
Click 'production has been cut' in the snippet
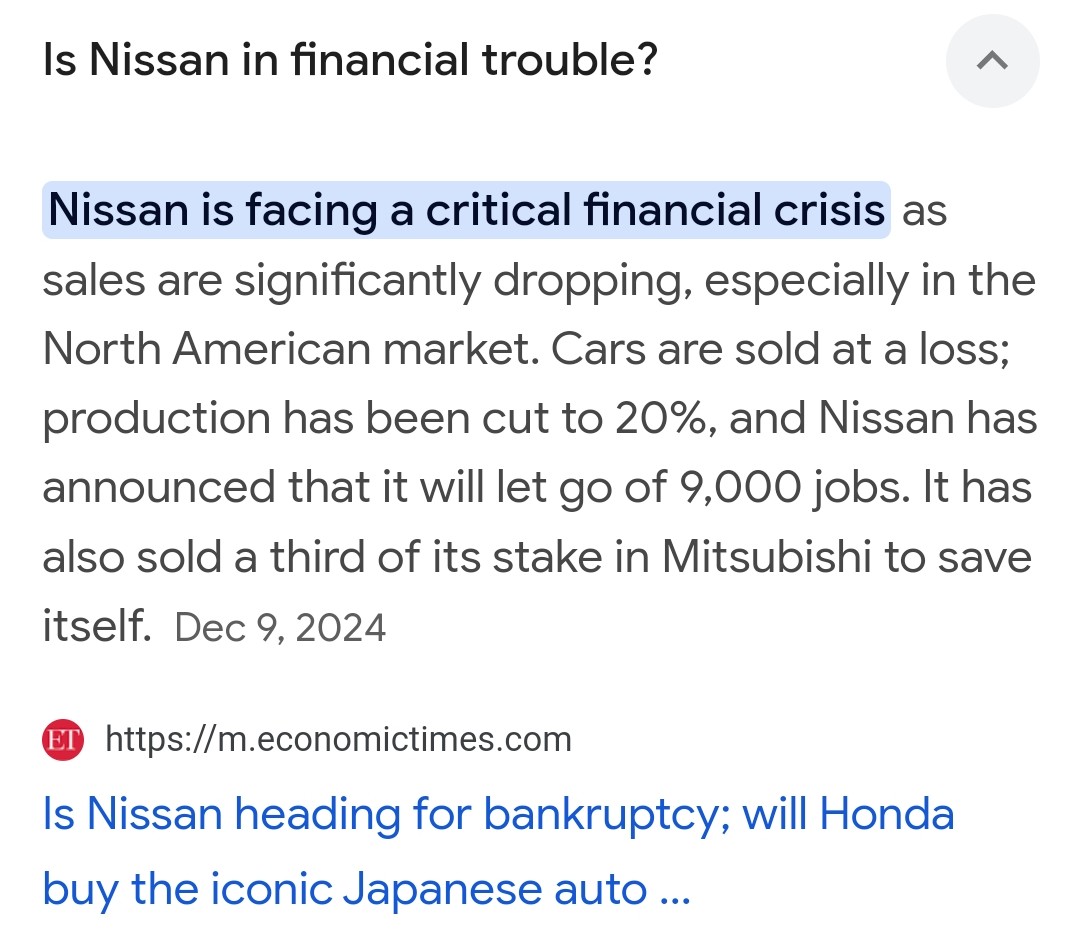(x=310, y=418)
